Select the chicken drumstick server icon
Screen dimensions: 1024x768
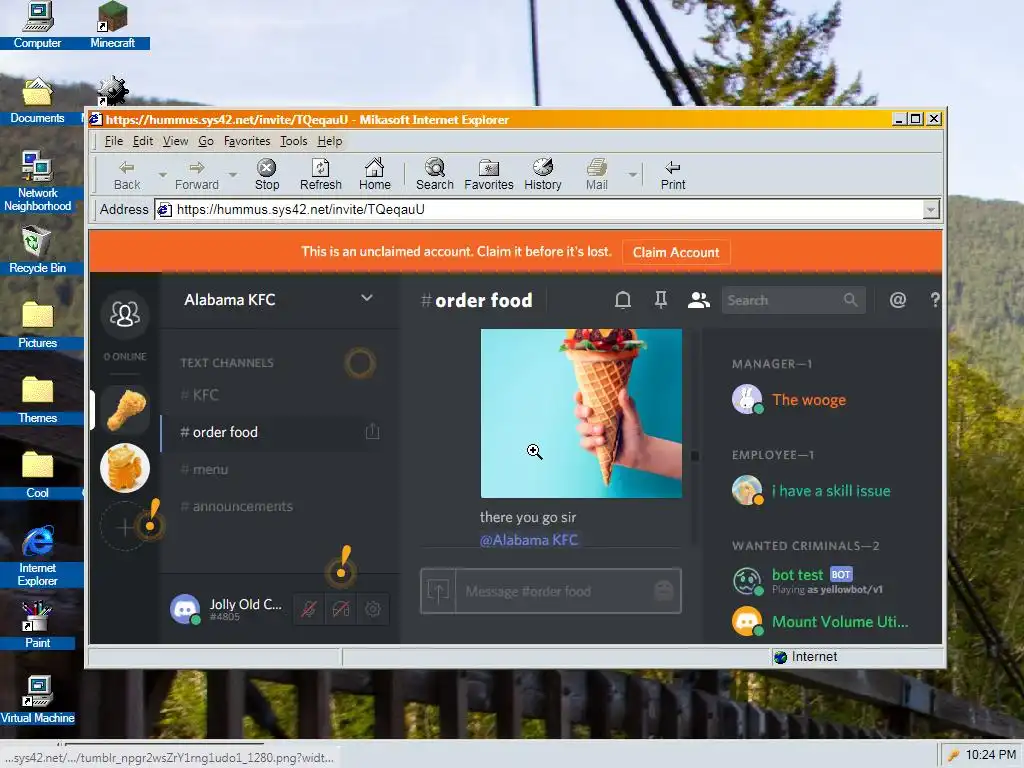coord(125,409)
